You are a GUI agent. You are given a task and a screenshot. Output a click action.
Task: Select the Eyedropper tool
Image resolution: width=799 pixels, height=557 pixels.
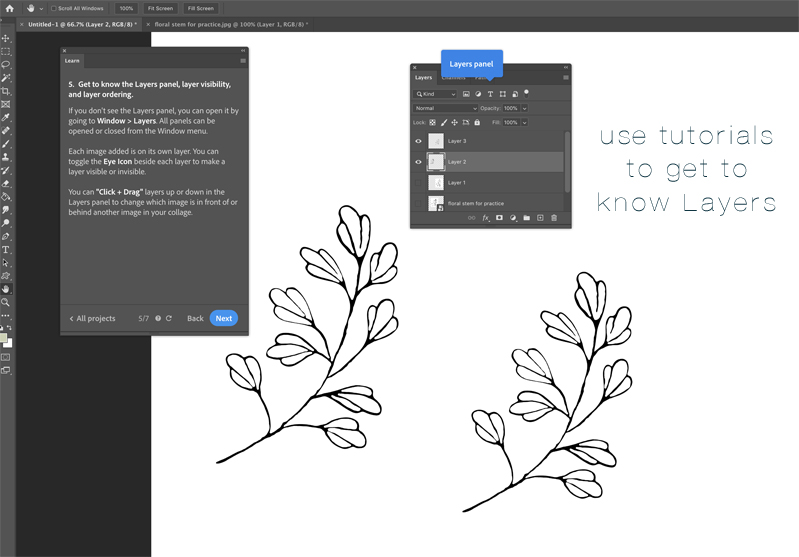pos(6,117)
